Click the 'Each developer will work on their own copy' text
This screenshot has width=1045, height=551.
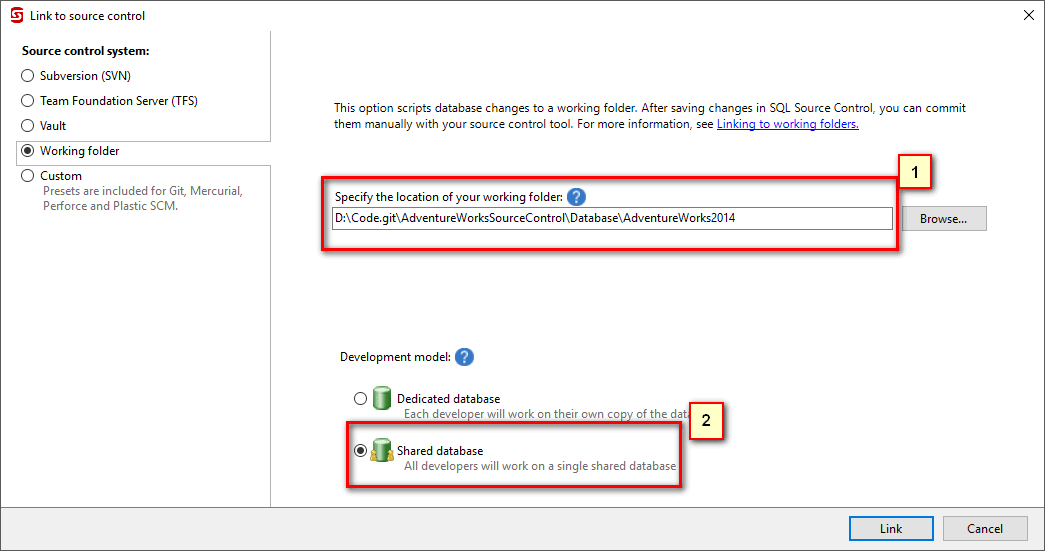coord(546,414)
